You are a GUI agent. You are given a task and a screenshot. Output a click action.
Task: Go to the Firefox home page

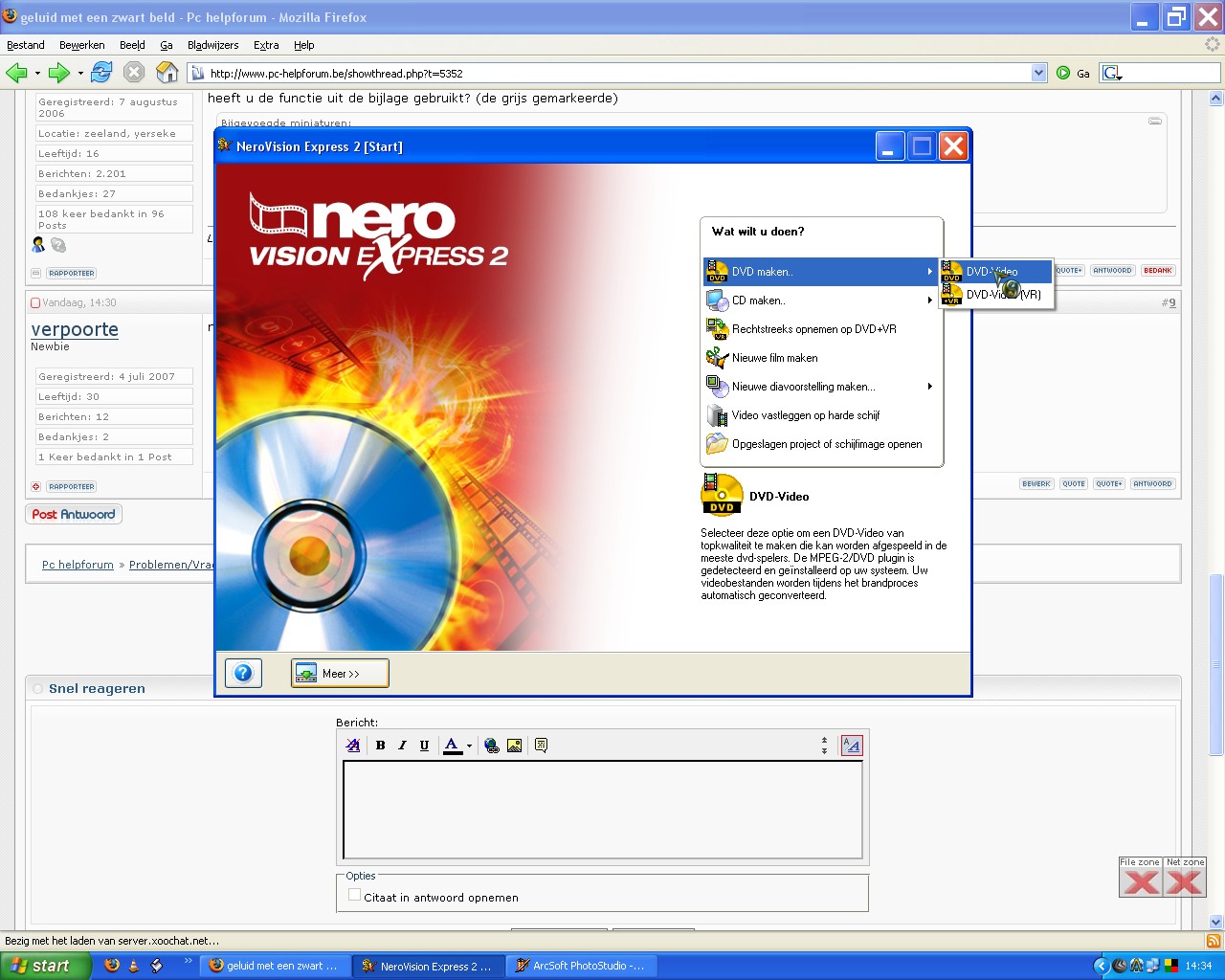pos(167,73)
